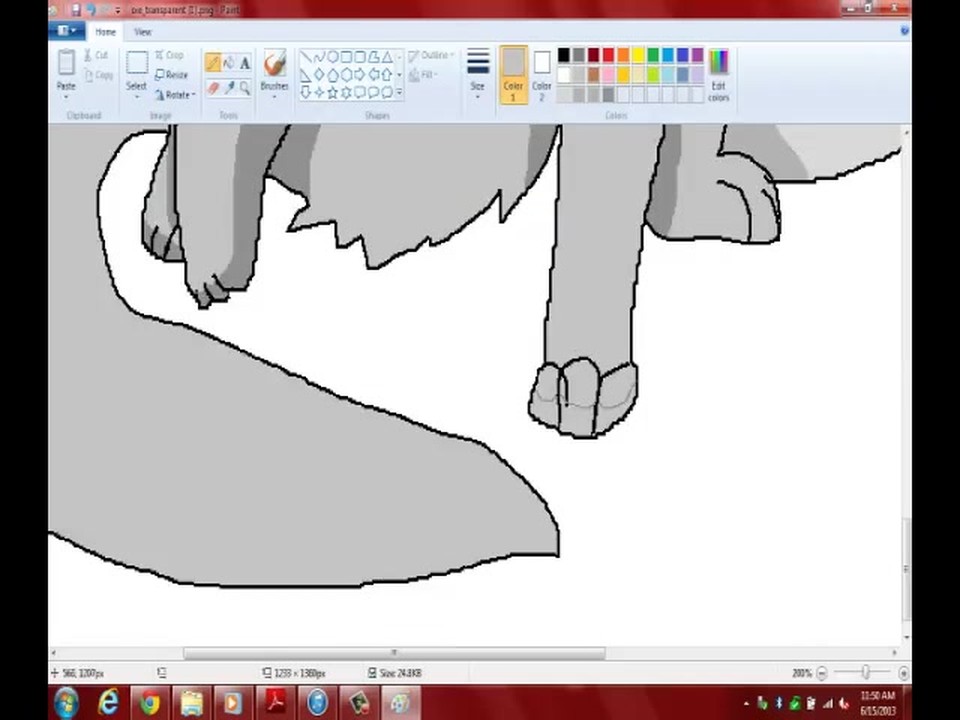Choose the Diamond shape
The width and height of the screenshot is (960, 720).
[x=319, y=75]
